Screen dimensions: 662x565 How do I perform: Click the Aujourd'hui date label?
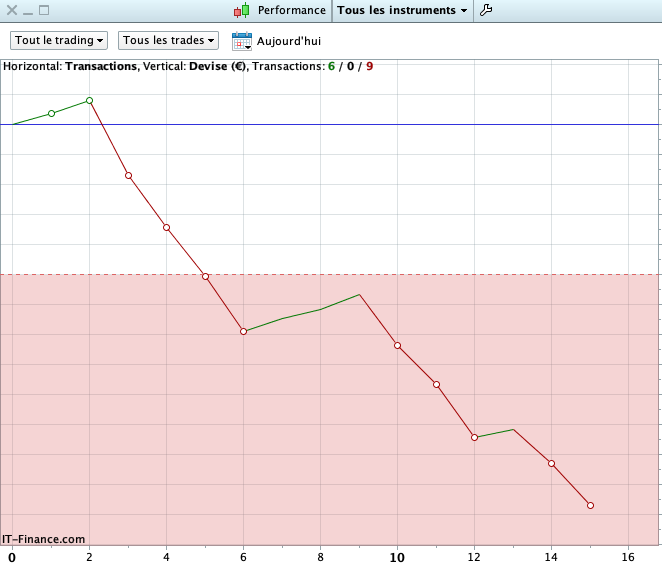coord(289,41)
